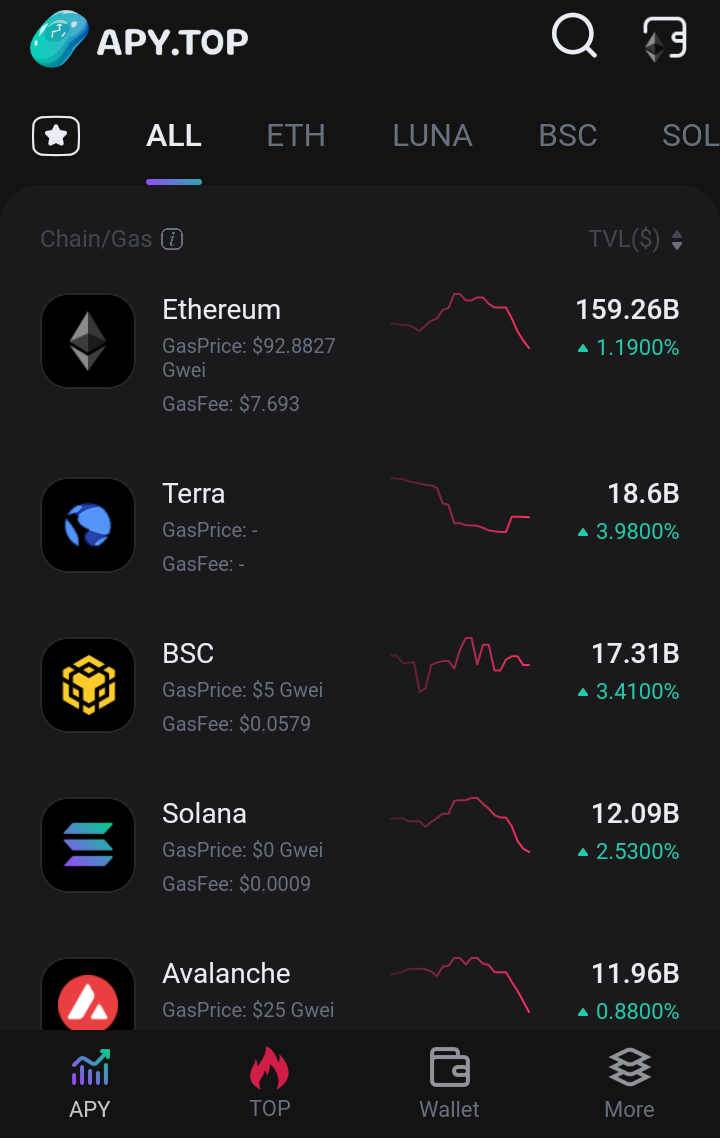The width and height of the screenshot is (720, 1141).
Task: Open the Ethereum wallet connect icon
Action: (x=665, y=39)
